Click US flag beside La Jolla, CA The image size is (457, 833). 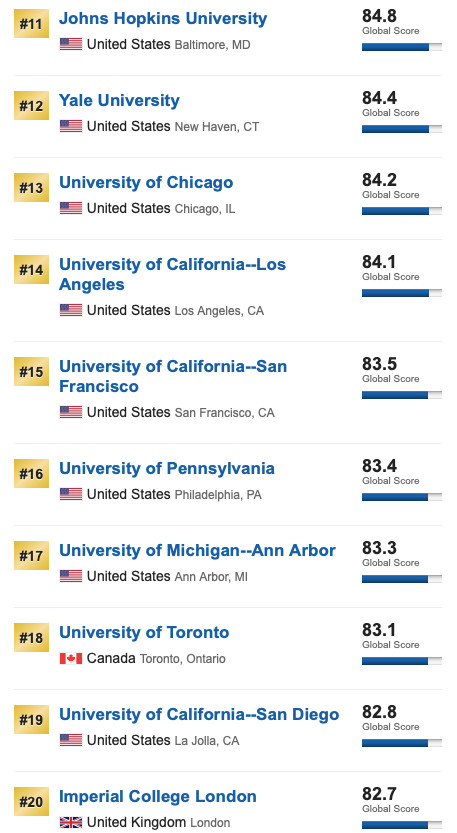coord(71,740)
